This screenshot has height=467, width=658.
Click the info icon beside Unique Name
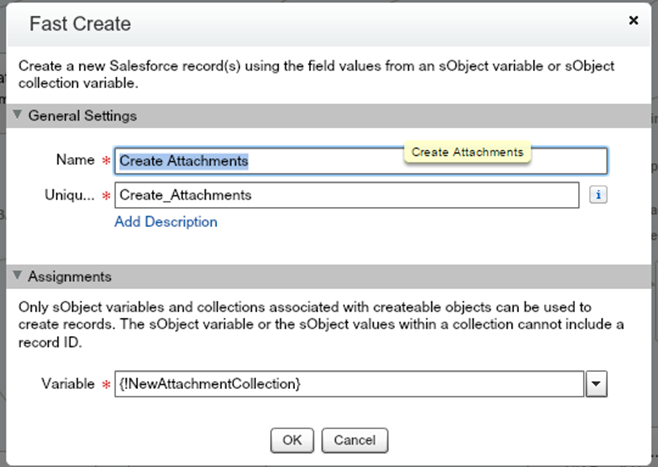tap(598, 195)
